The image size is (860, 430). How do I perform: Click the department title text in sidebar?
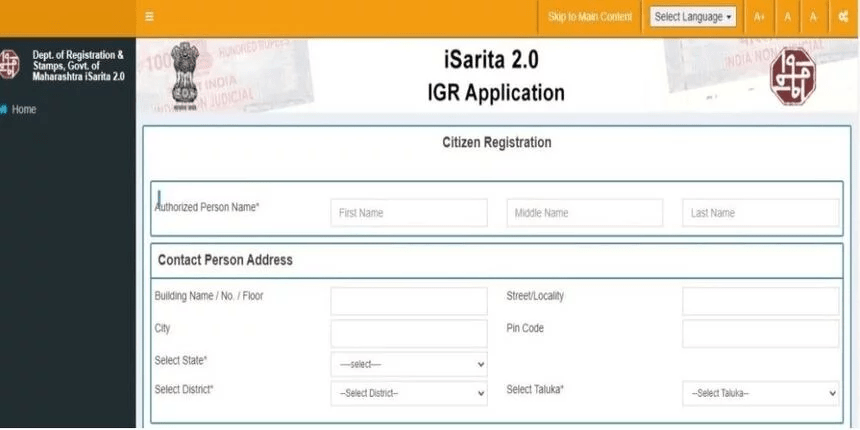coord(78,66)
